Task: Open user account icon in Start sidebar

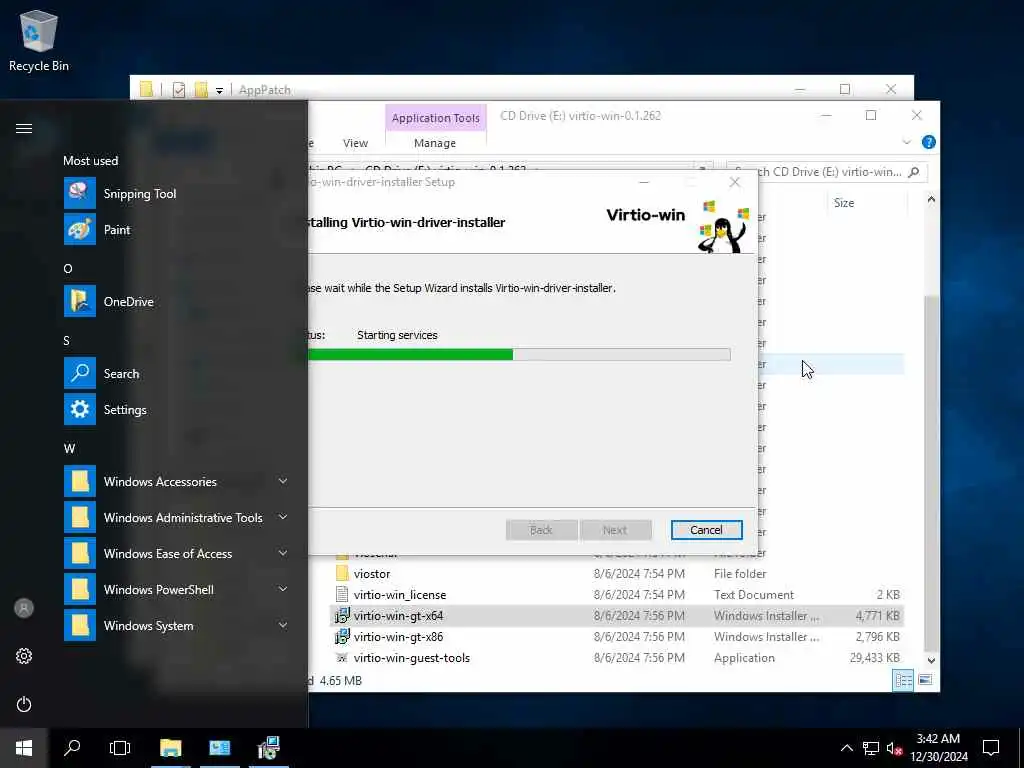Action: 24,608
